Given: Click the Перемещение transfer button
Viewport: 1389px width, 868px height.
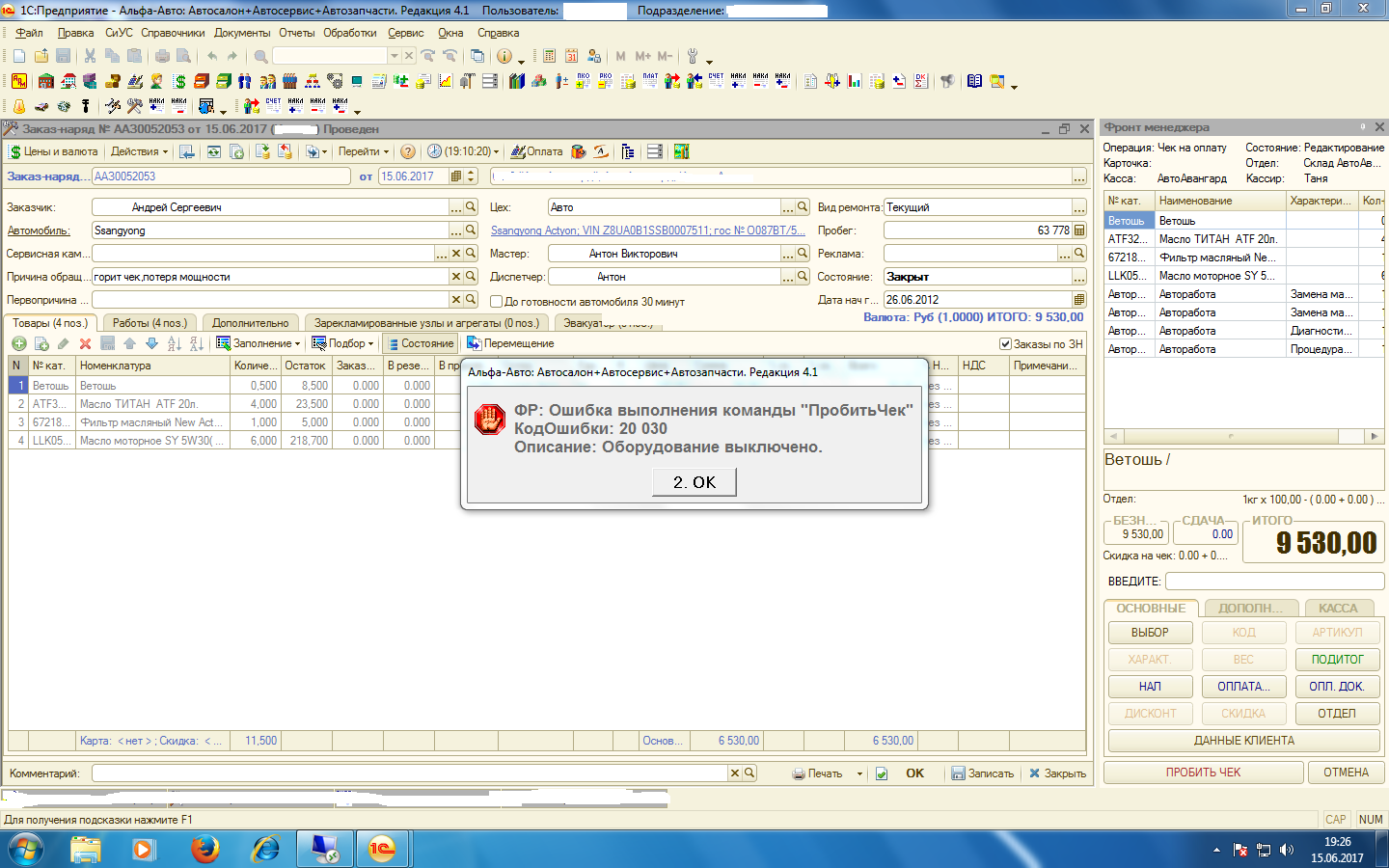Looking at the screenshot, I should tap(510, 343).
